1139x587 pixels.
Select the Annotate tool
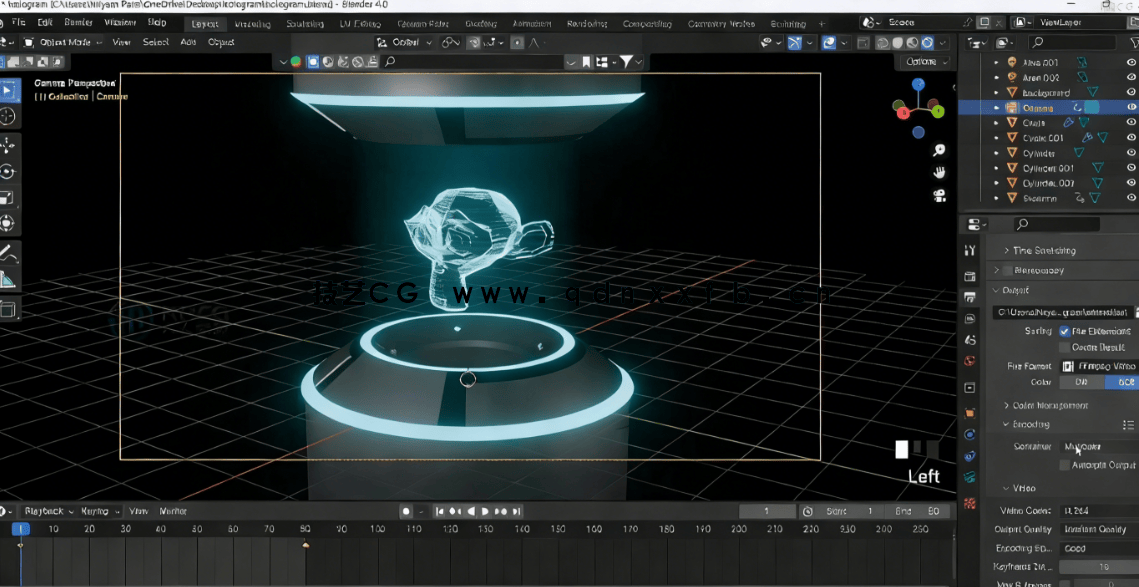[x=13, y=255]
